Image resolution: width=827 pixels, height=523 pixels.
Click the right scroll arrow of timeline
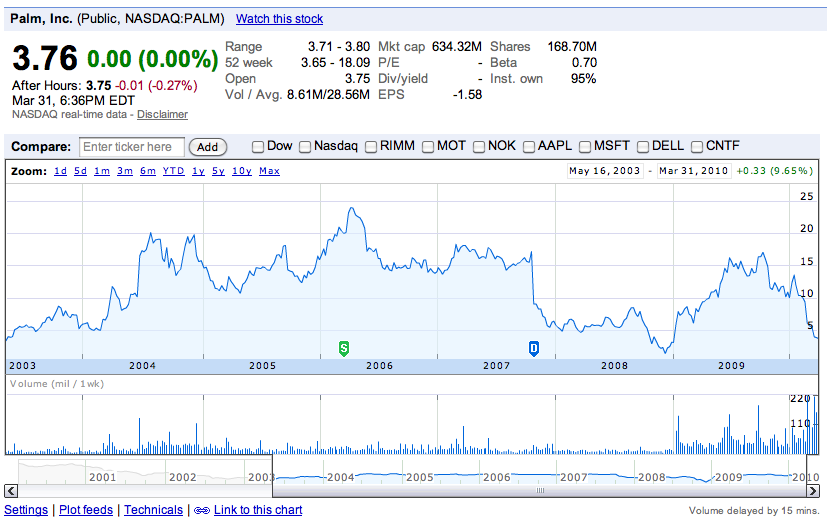coord(813,491)
